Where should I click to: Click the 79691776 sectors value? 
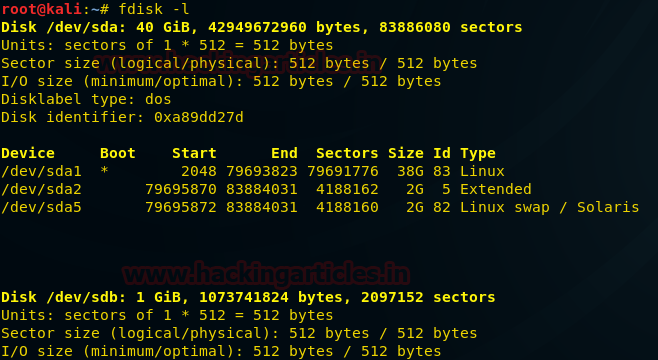pyautogui.click(x=343, y=171)
